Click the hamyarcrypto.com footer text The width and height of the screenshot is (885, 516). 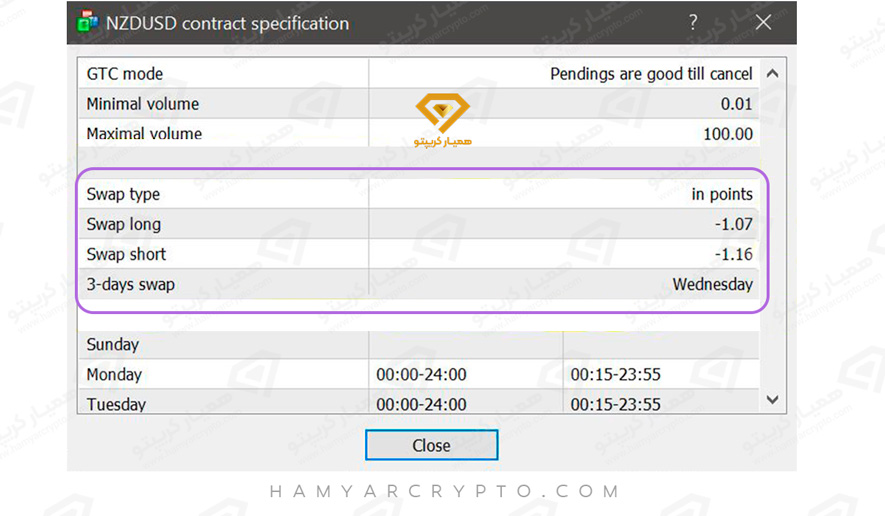point(444,492)
